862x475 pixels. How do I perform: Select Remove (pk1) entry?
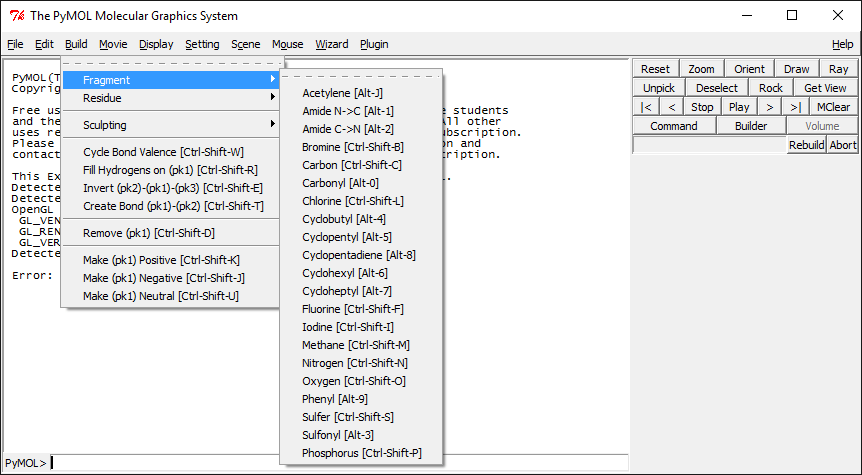(x=172, y=233)
